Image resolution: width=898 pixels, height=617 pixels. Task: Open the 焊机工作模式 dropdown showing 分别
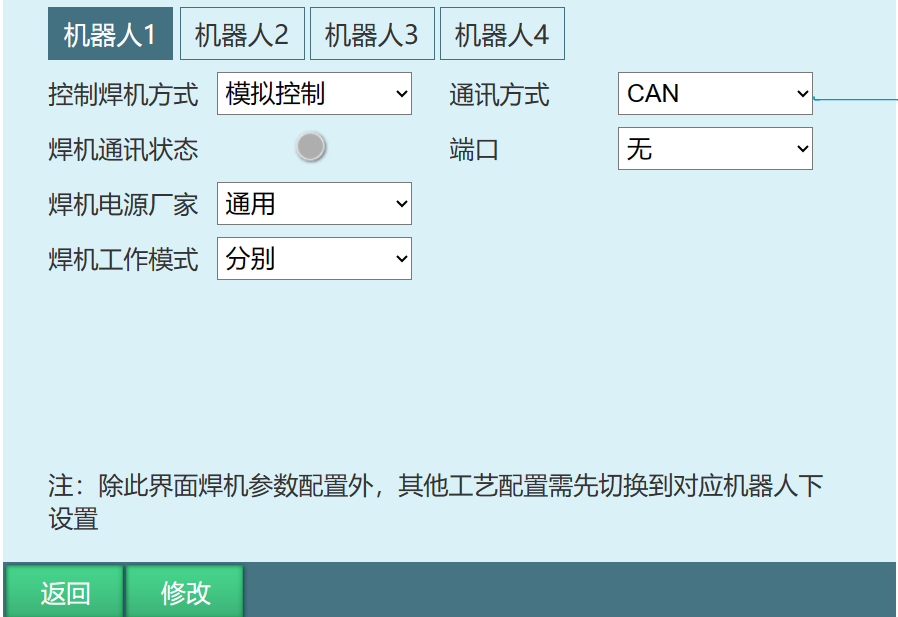[x=314, y=259]
